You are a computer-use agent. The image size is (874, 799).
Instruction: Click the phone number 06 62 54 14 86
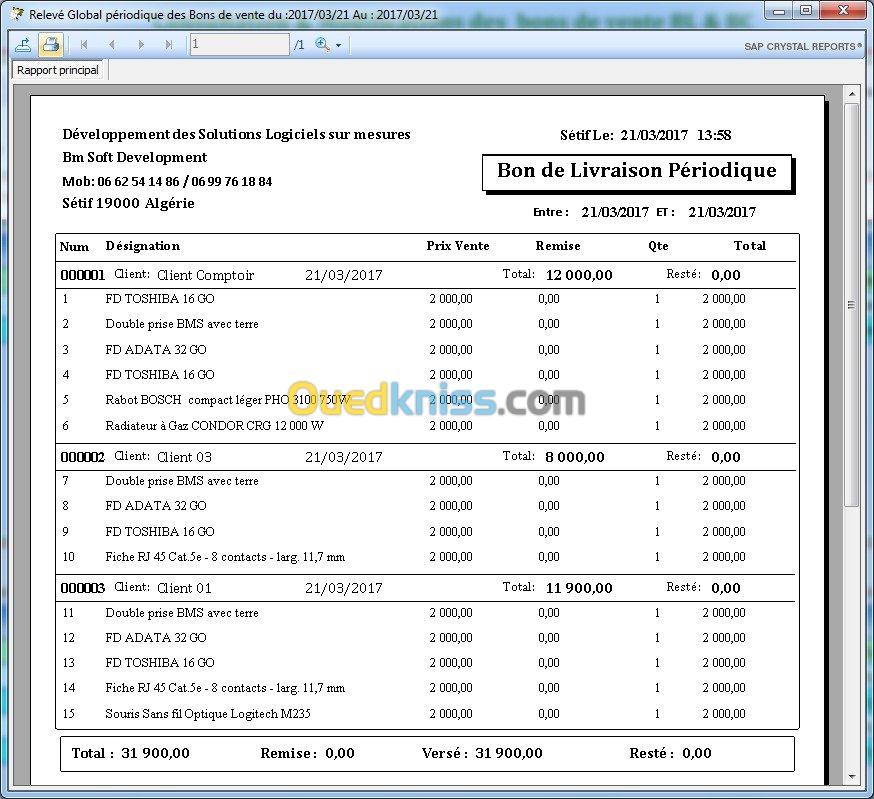click(x=138, y=181)
